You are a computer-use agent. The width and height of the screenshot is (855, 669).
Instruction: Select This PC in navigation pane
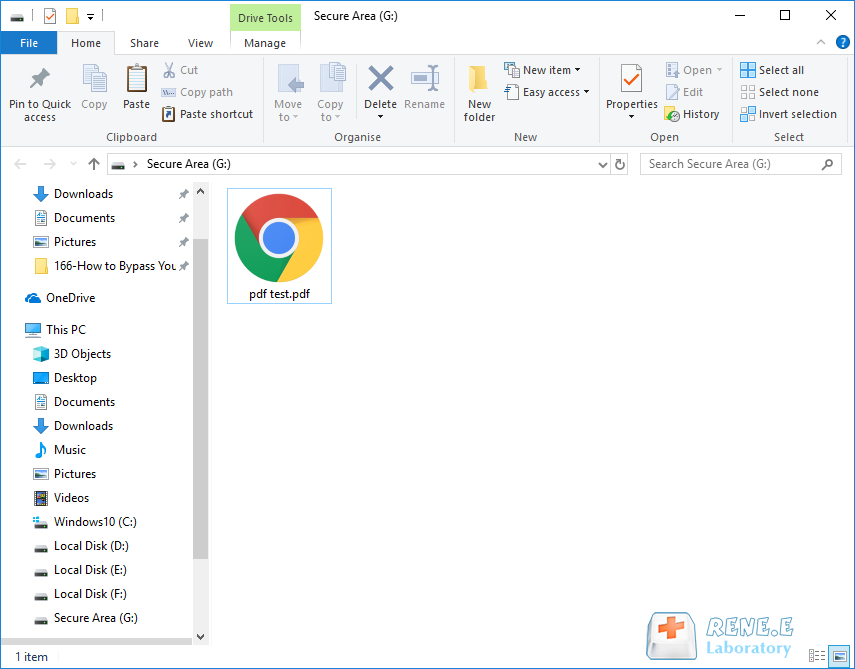pyautogui.click(x=55, y=329)
